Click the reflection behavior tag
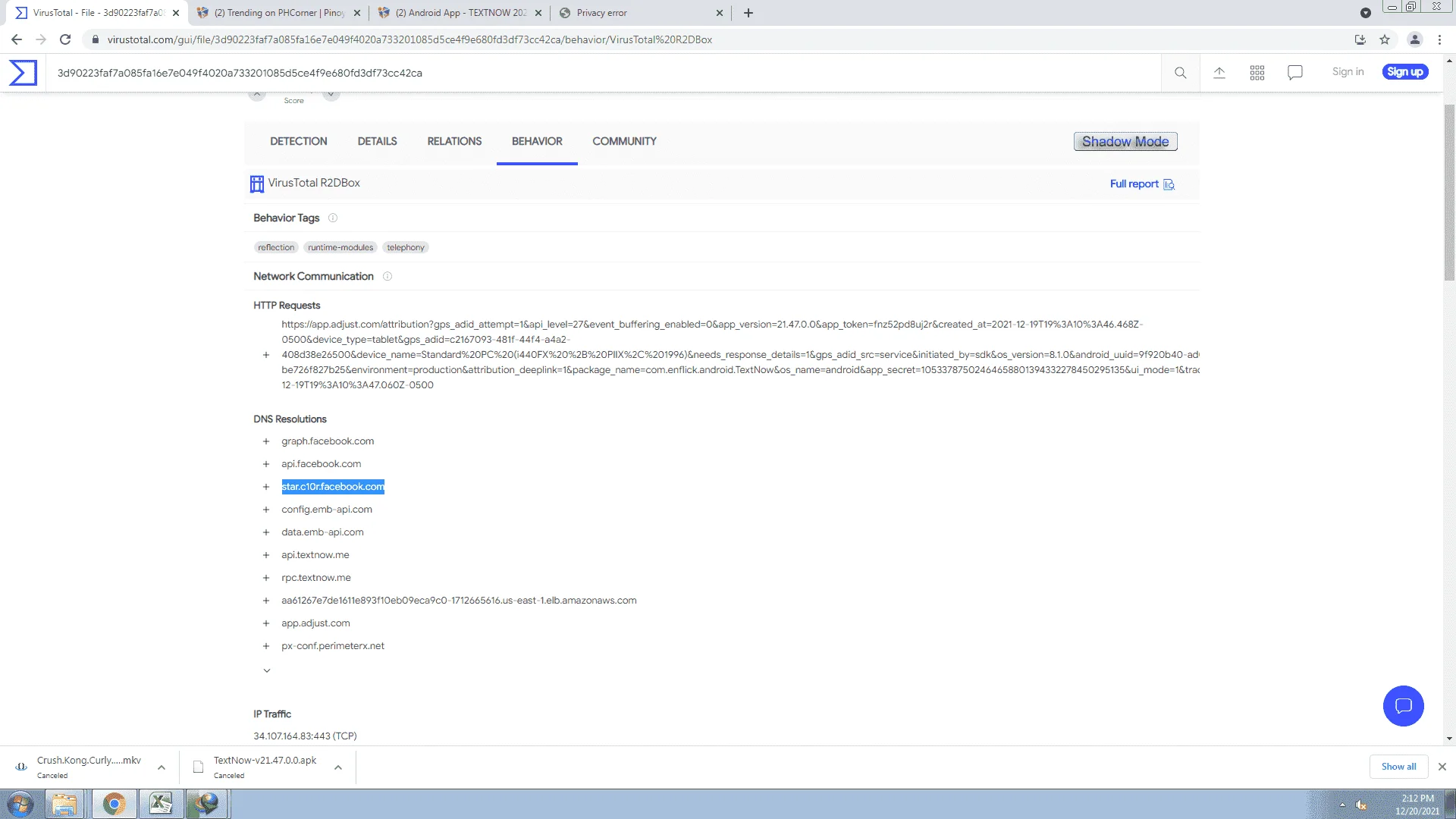1456x819 pixels. click(275, 247)
